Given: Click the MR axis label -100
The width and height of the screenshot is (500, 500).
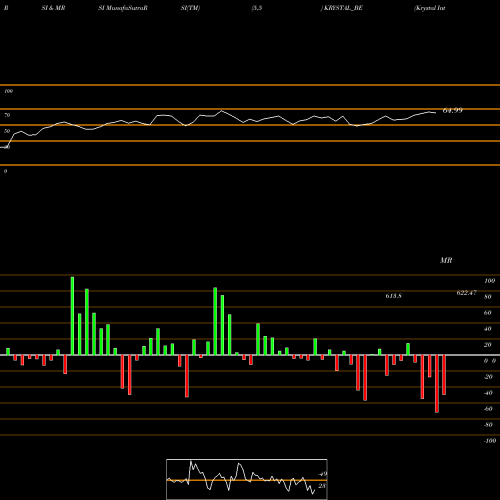Looking at the screenshot, I should click(x=490, y=441).
